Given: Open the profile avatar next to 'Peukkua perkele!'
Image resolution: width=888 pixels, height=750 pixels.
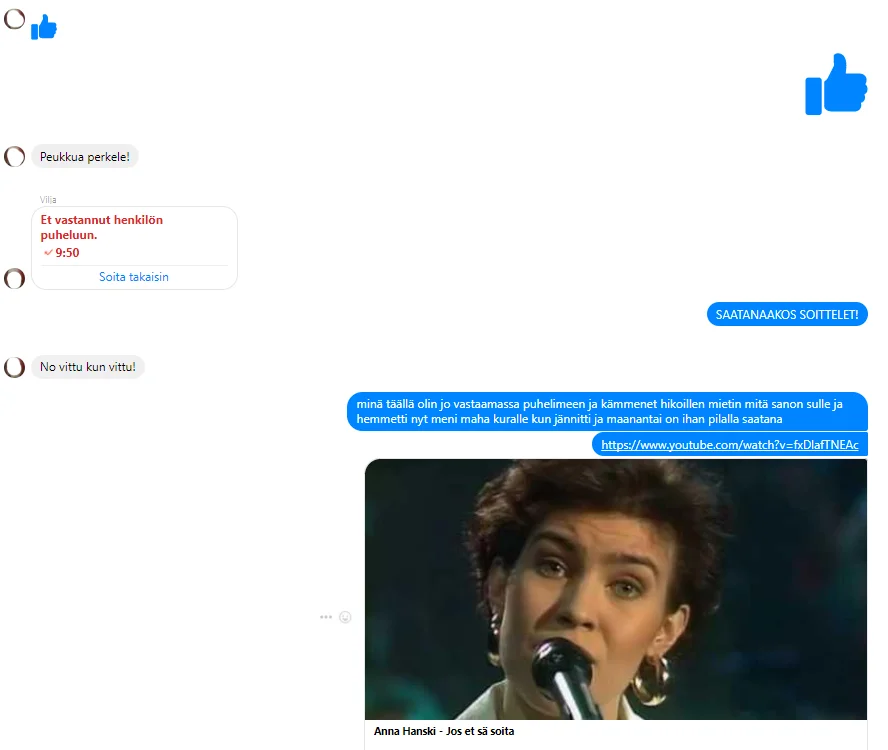Looking at the screenshot, I should [x=14, y=156].
